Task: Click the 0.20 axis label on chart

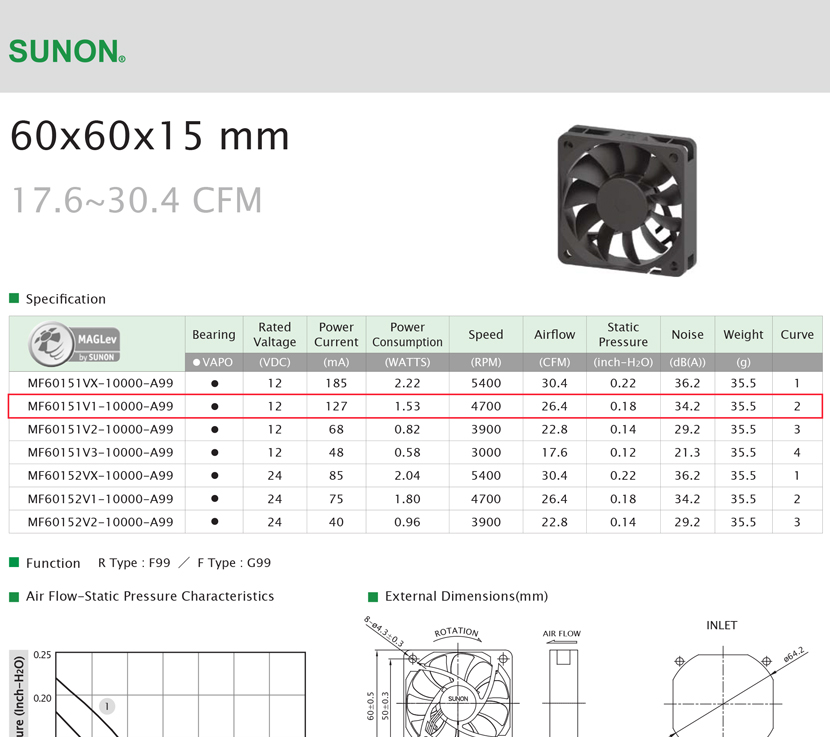Action: [42, 698]
